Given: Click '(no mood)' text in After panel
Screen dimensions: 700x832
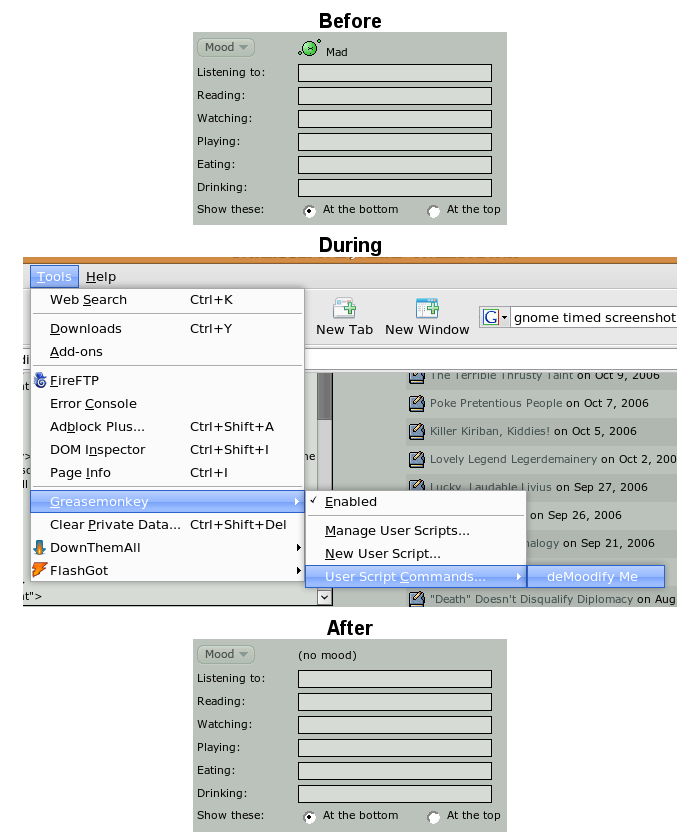Looking at the screenshot, I should tap(327, 655).
